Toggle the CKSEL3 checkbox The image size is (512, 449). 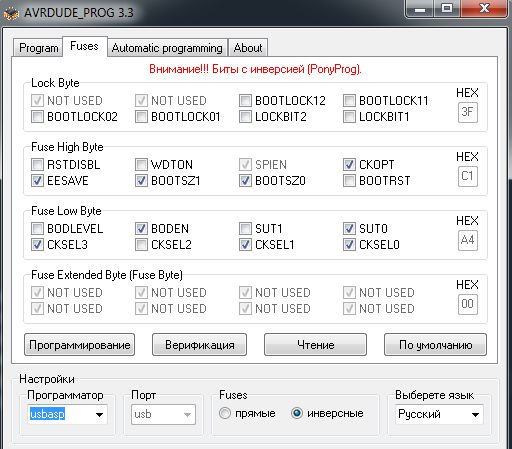[37, 245]
